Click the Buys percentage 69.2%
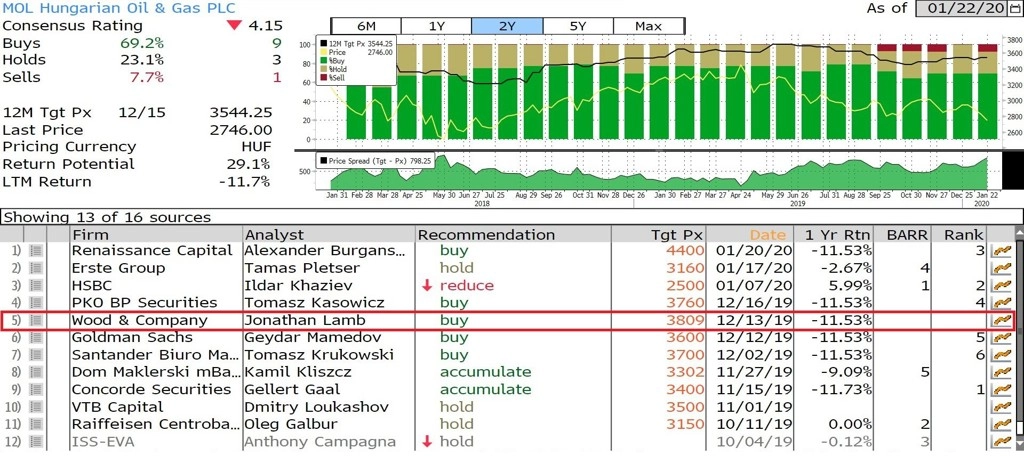 [142, 43]
